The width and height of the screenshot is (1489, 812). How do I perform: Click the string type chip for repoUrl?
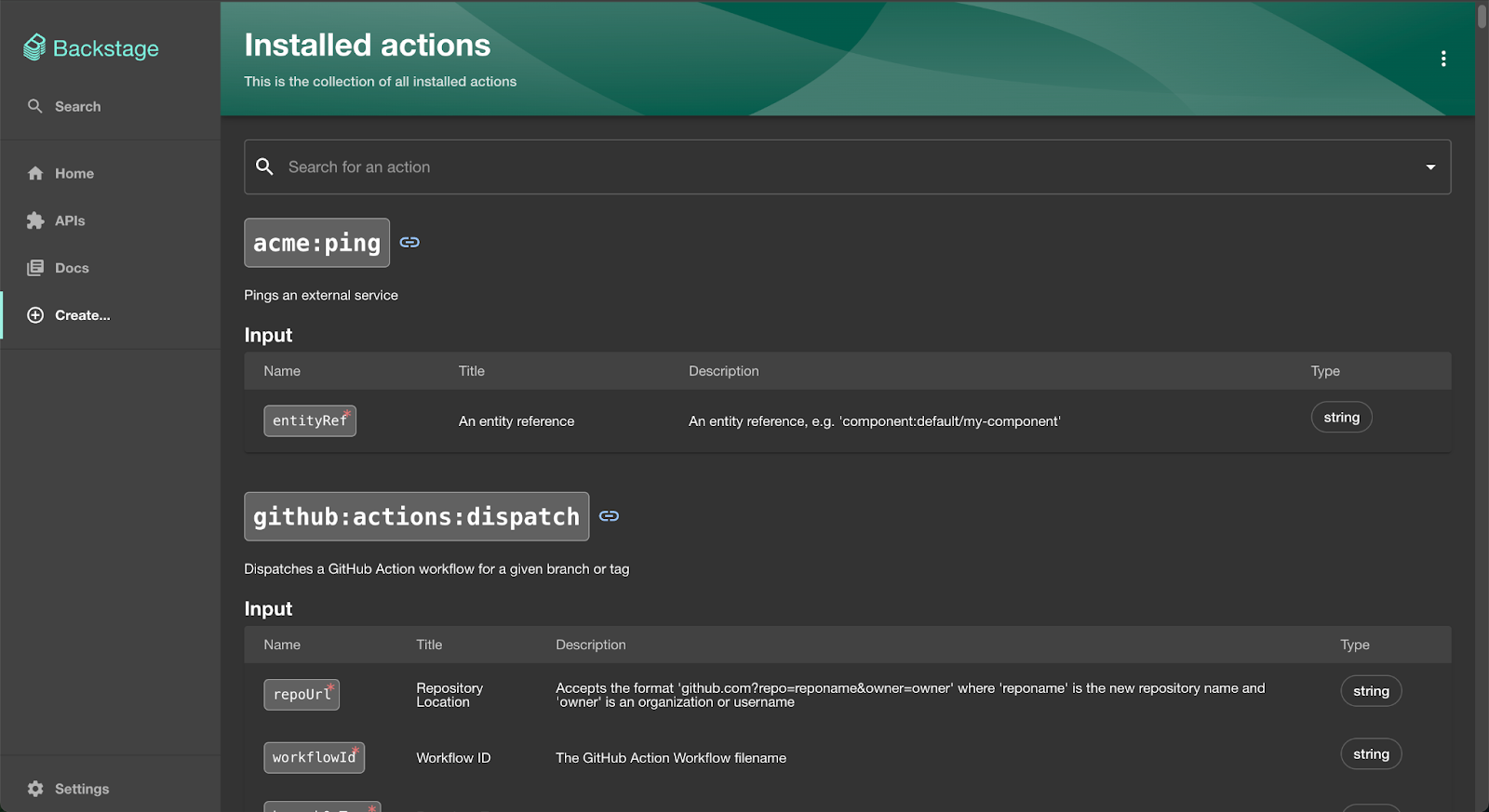click(1371, 691)
